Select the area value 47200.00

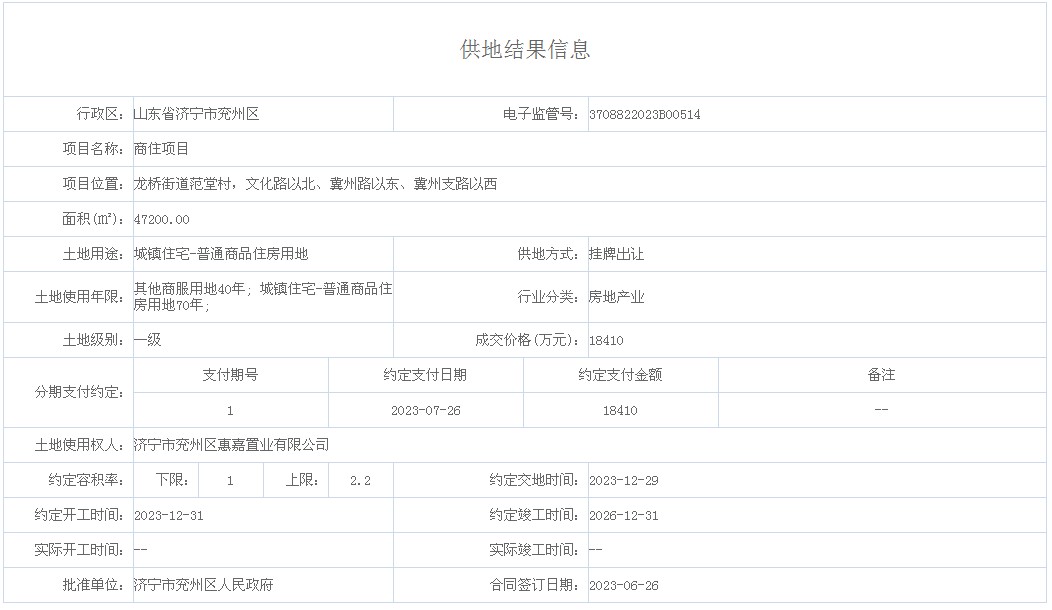coord(161,219)
